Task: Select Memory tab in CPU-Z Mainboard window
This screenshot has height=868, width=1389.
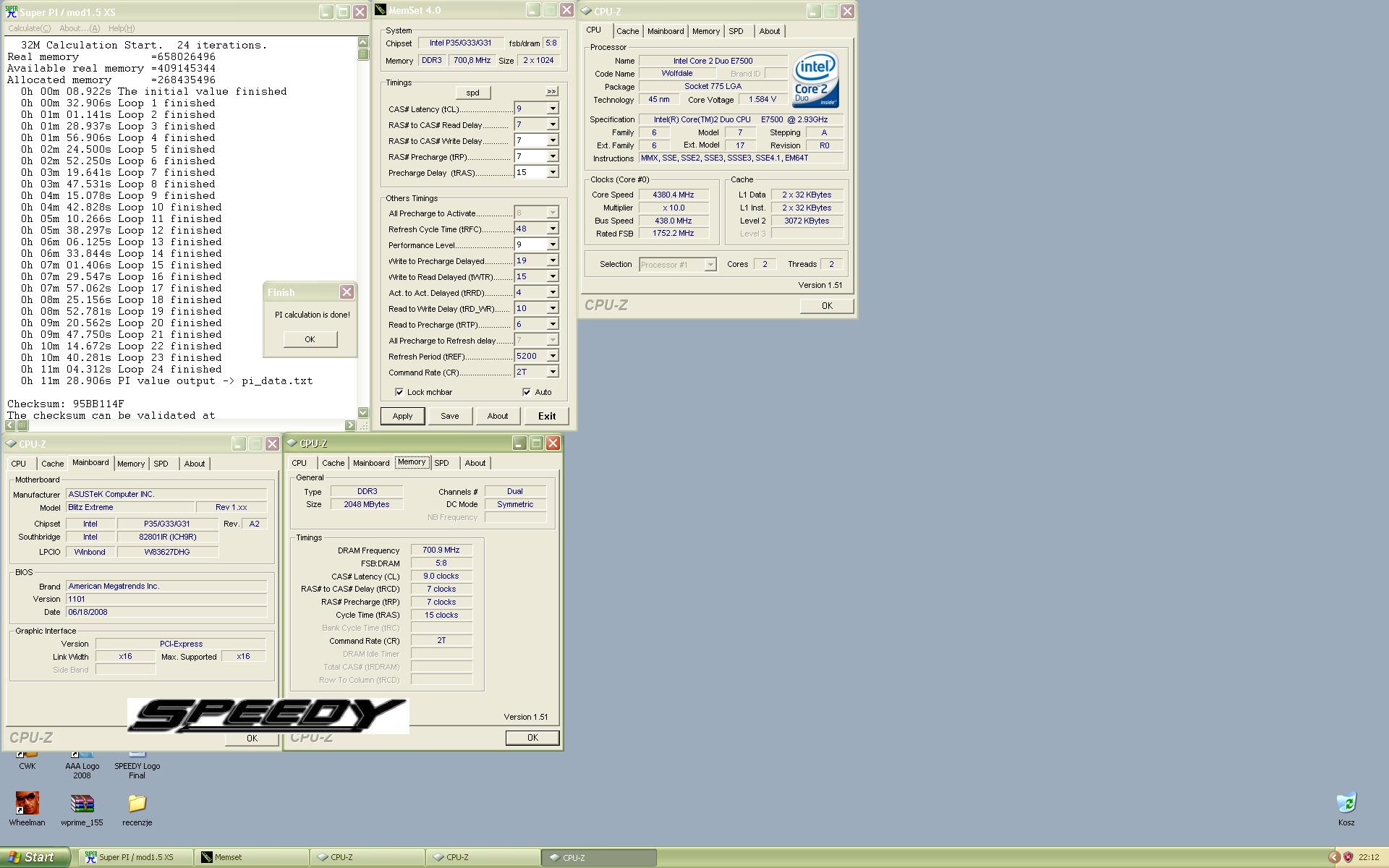Action: point(131,464)
